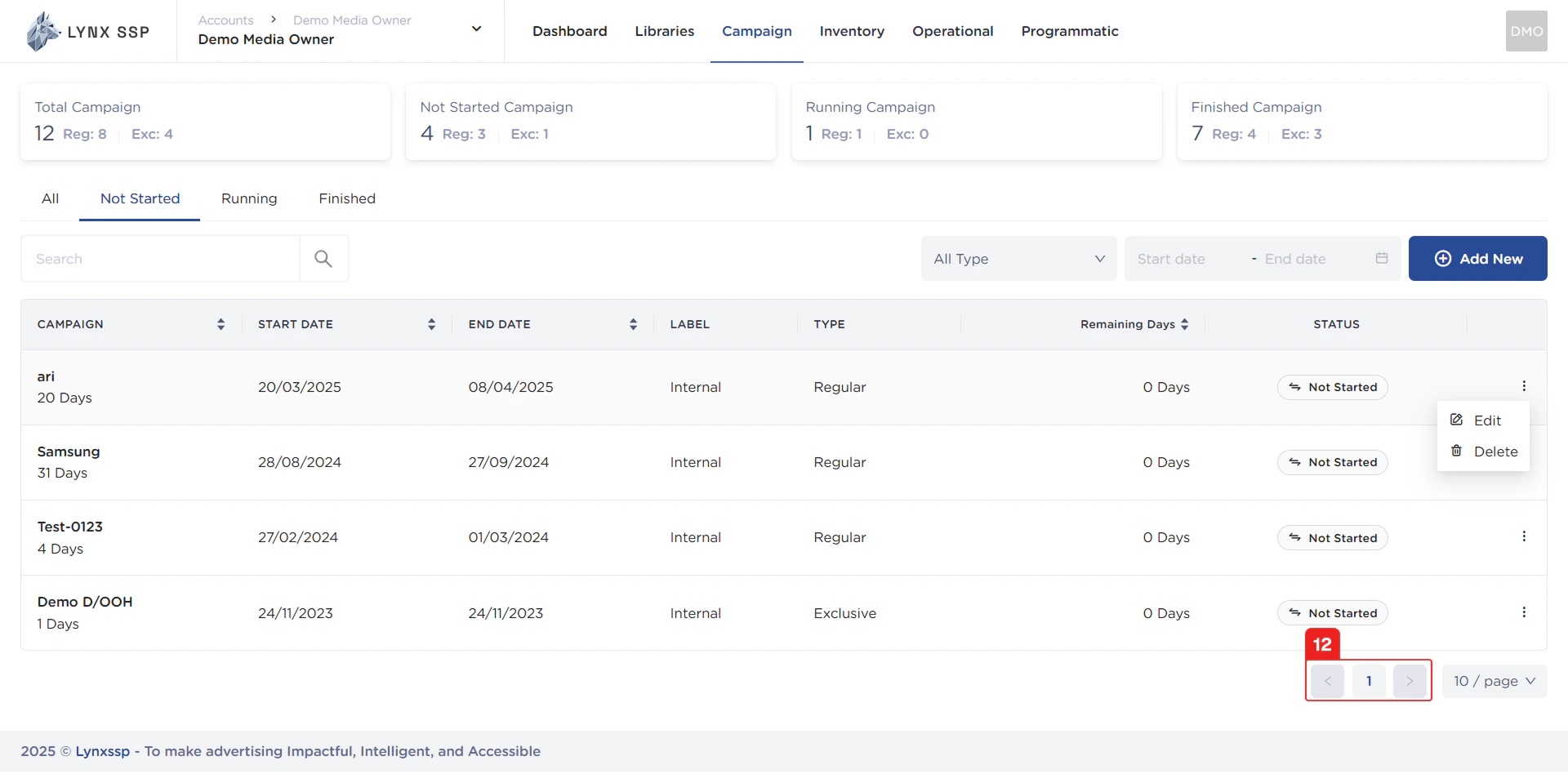Viewport: 1568px width, 774px height.
Task: Expand the Demo Media Owner account chevron
Action: click(x=475, y=28)
